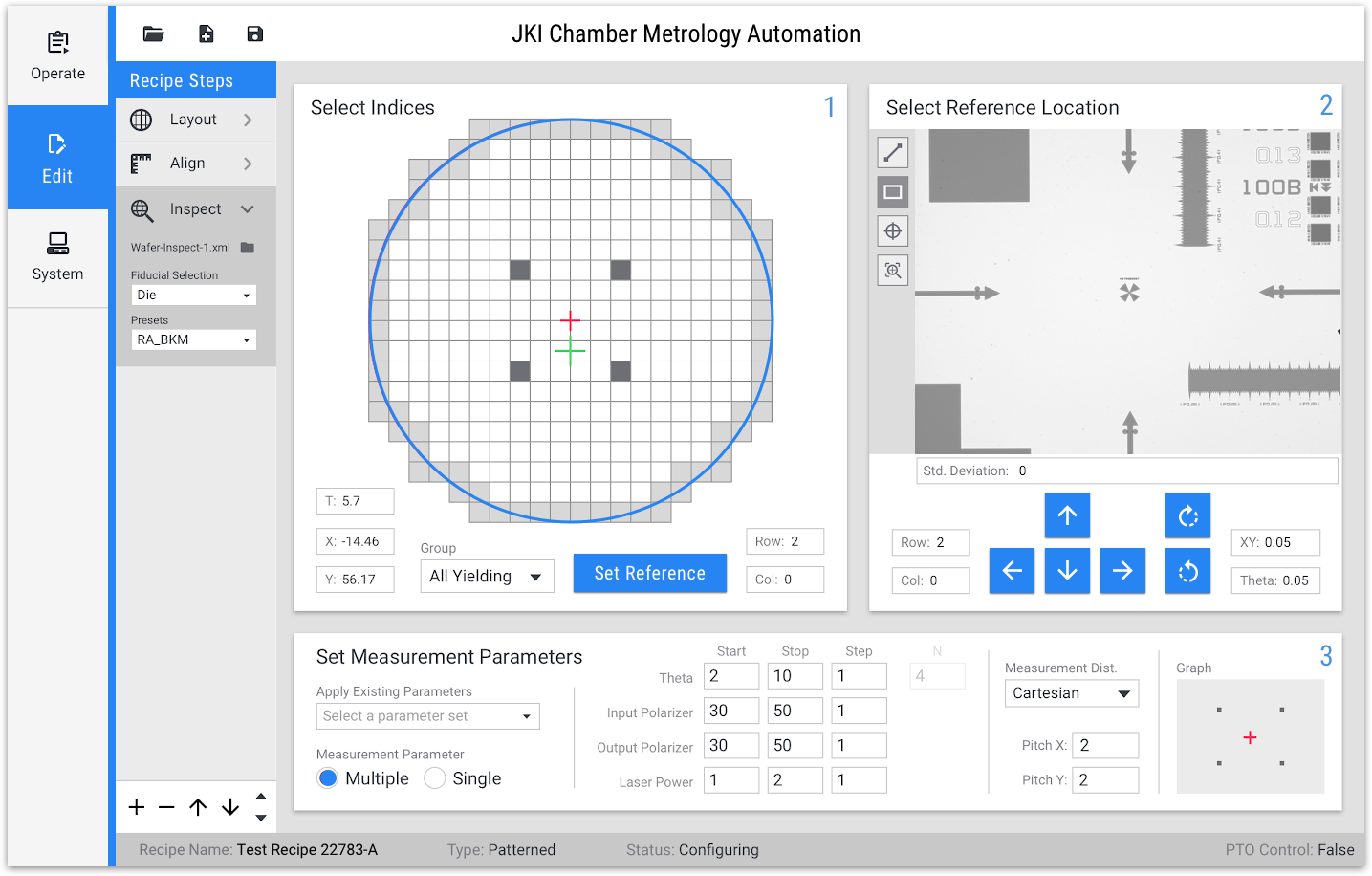Viewport: 1372px width, 876px height.
Task: Select the crosshair target tool
Action: pos(893,231)
